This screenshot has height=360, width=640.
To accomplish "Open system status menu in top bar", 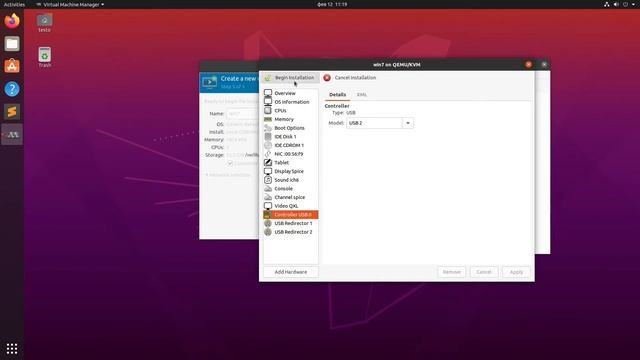I will pos(621,4).
